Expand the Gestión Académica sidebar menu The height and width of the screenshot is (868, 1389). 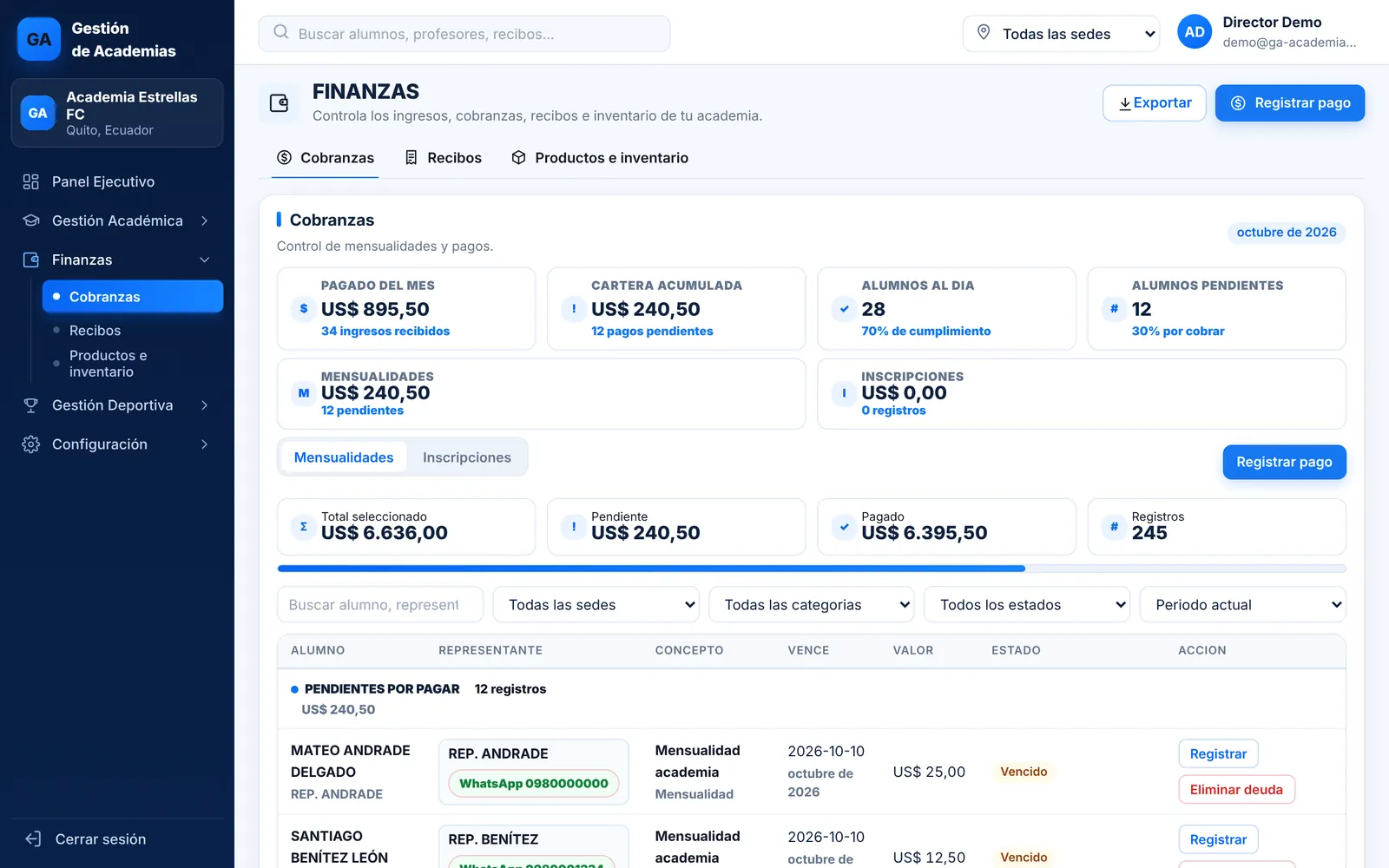(116, 220)
